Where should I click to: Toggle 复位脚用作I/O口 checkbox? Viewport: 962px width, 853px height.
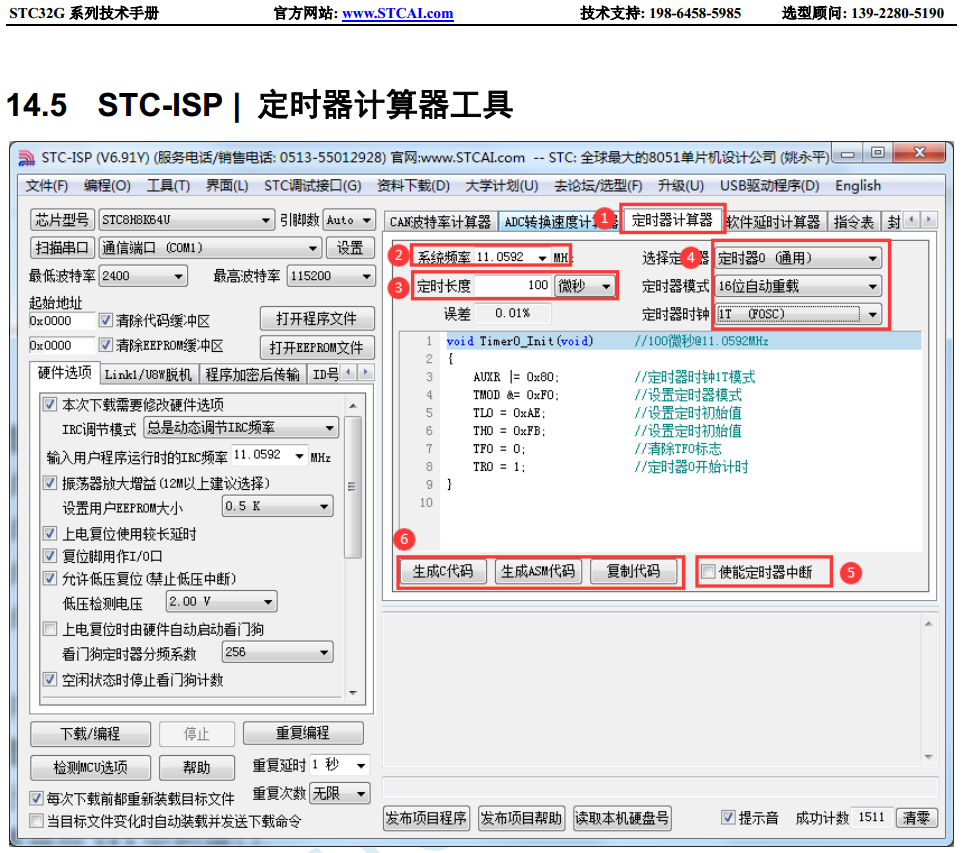50,556
